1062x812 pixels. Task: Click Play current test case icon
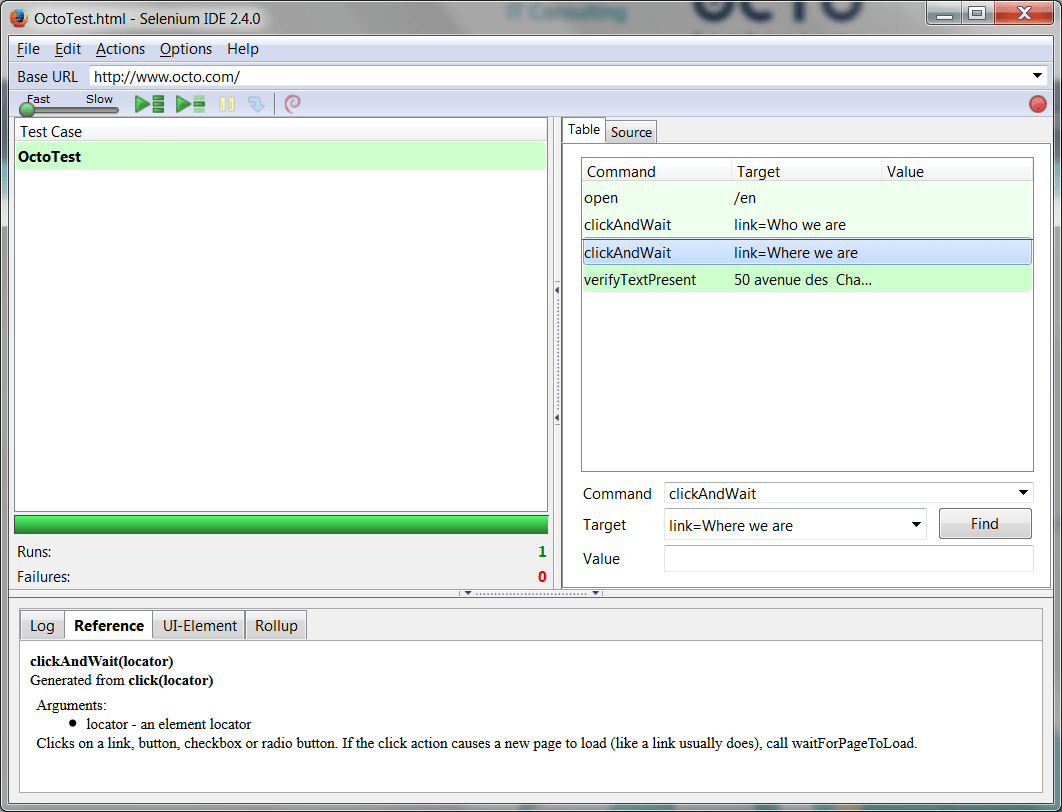[x=190, y=104]
